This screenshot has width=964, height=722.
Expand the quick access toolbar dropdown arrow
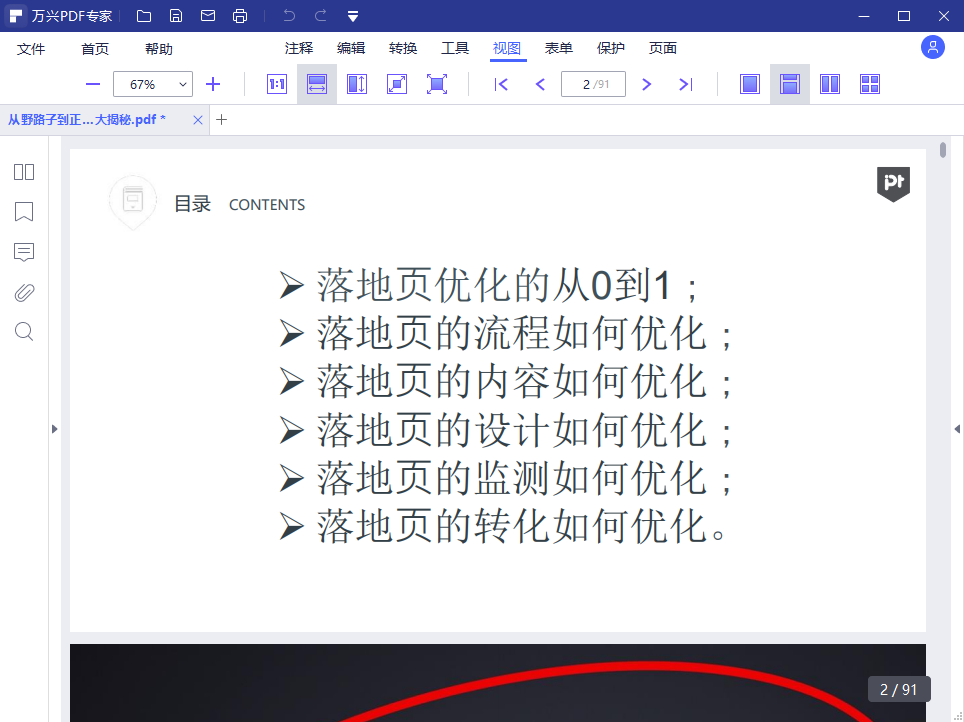(352, 16)
